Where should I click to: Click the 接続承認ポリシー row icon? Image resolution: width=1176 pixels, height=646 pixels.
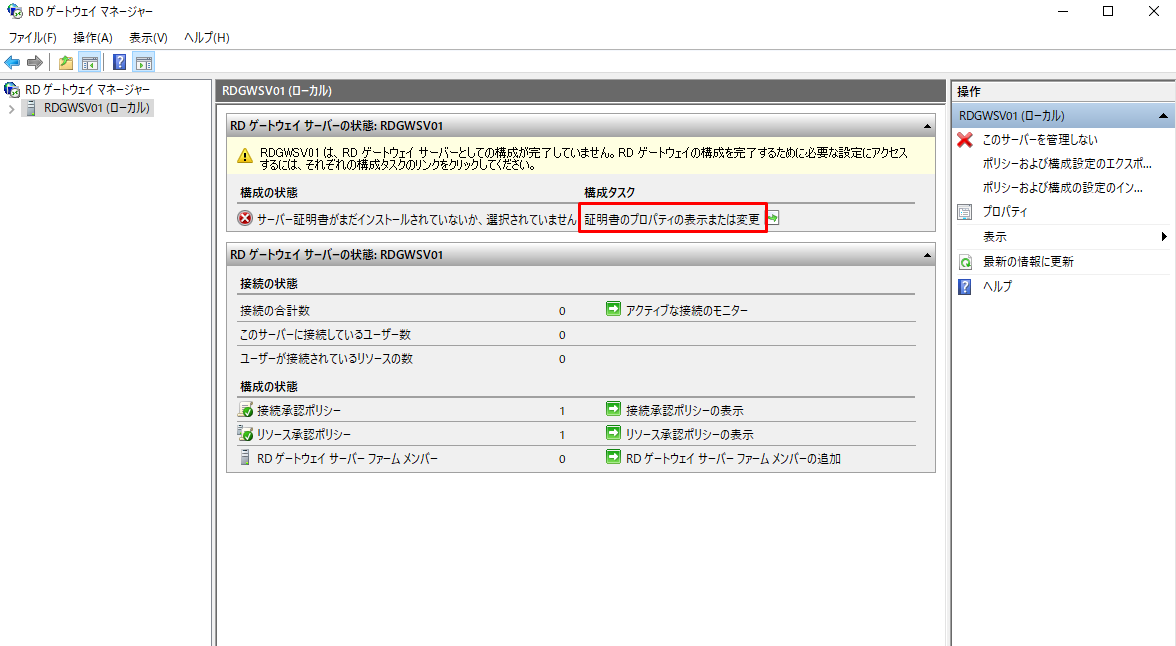pos(245,410)
